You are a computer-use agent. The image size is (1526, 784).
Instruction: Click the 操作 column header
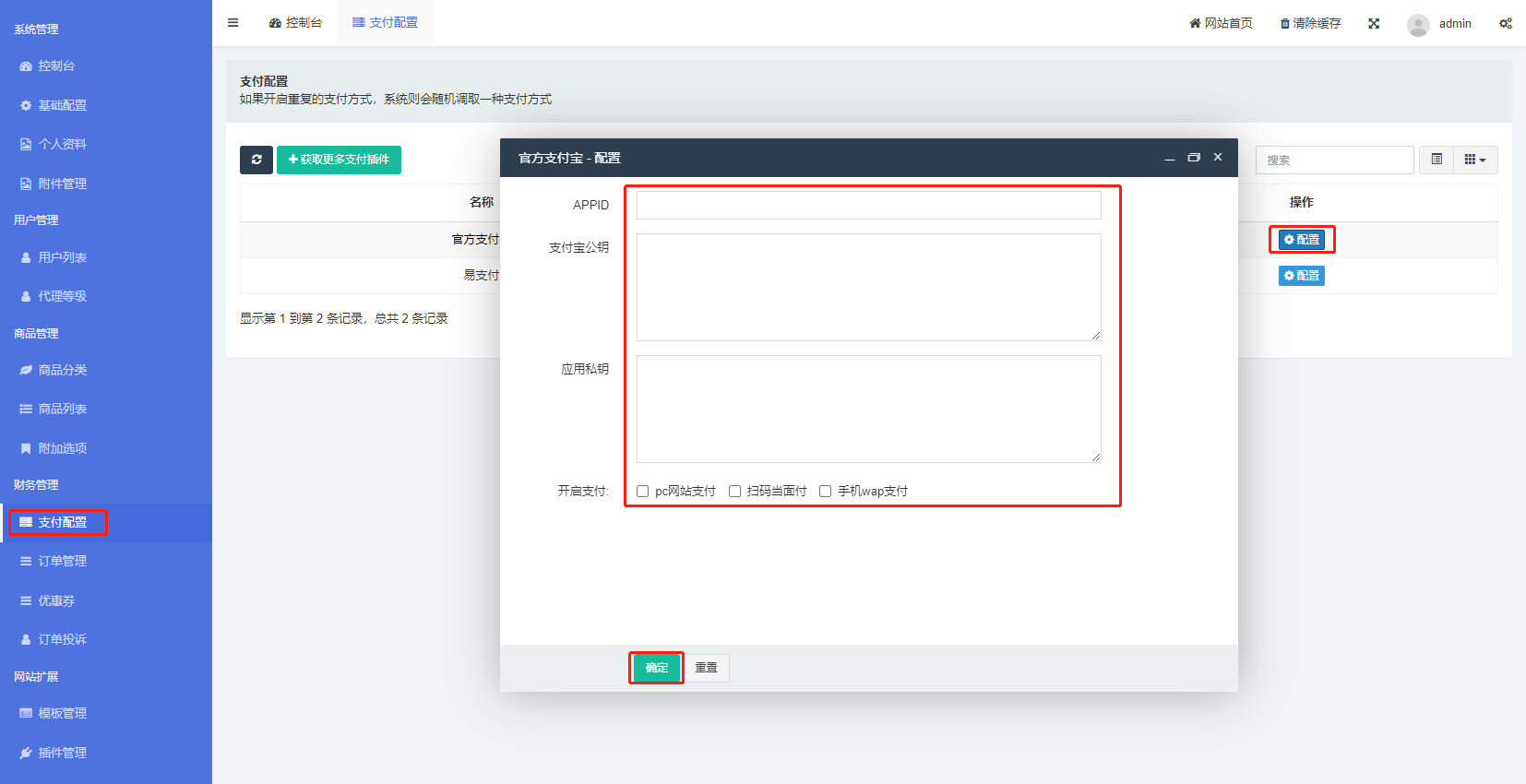1302,202
